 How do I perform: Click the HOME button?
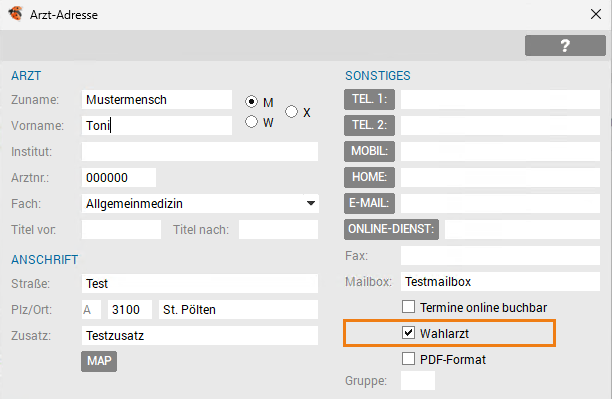[369, 177]
